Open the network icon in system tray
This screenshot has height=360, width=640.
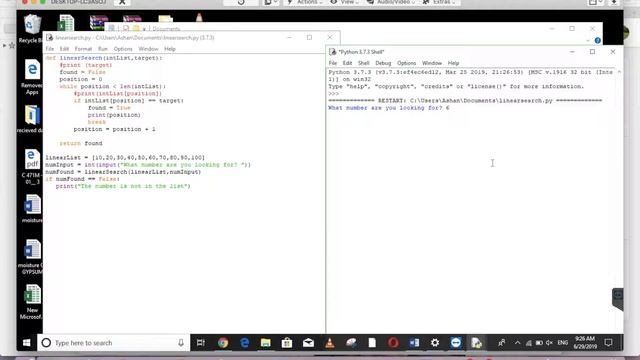tap(529, 343)
